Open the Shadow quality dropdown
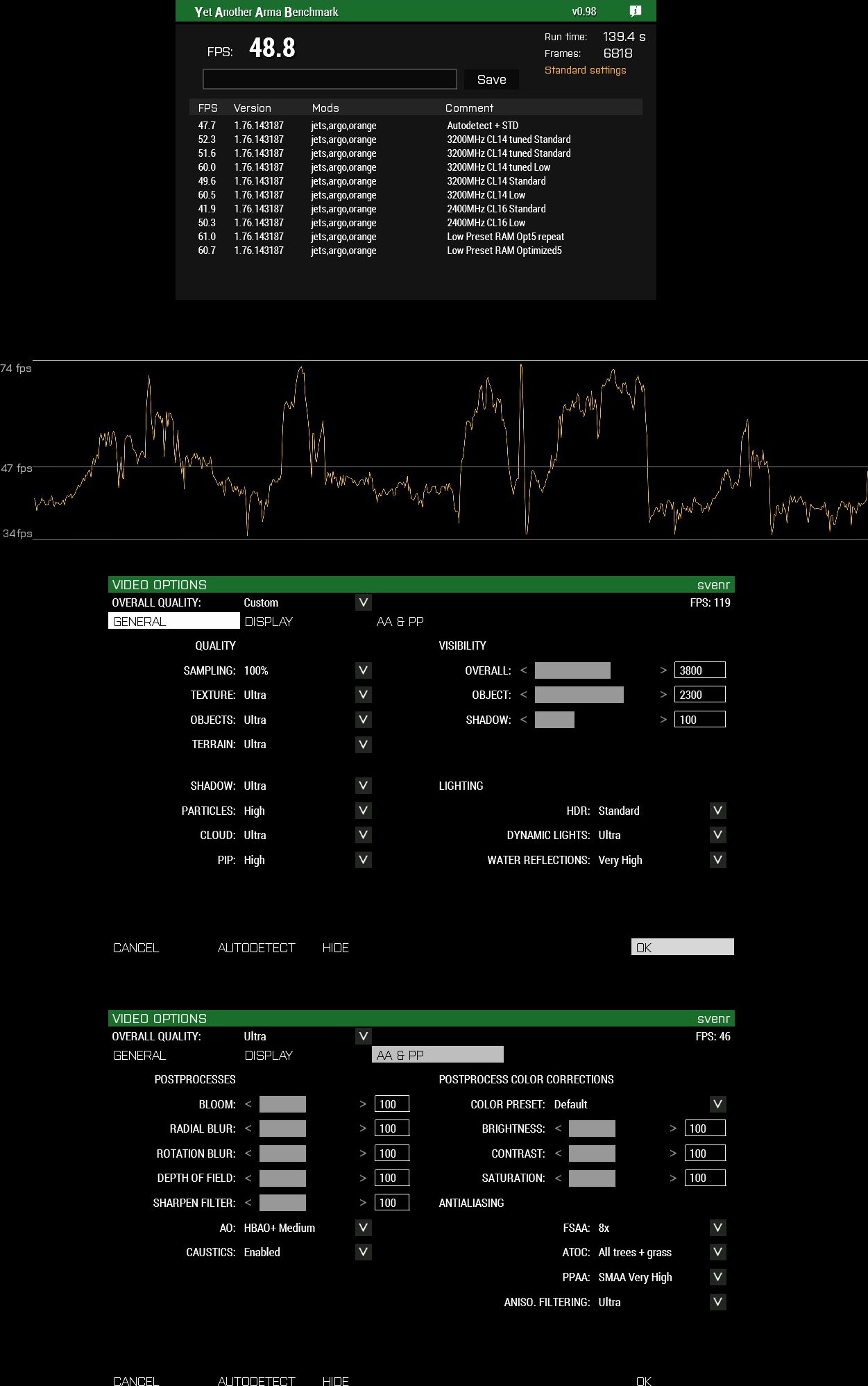Viewport: 868px width, 1386px height. 364,786
